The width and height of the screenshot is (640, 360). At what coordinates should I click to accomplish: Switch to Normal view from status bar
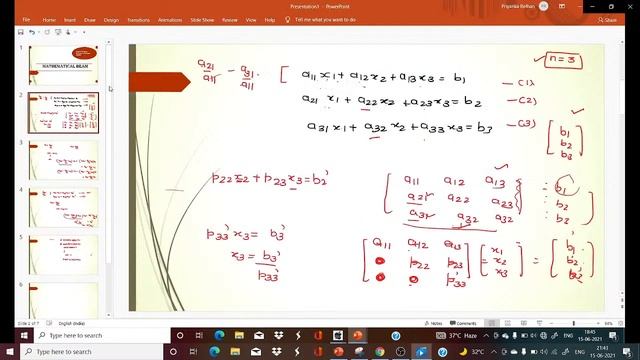[492, 323]
